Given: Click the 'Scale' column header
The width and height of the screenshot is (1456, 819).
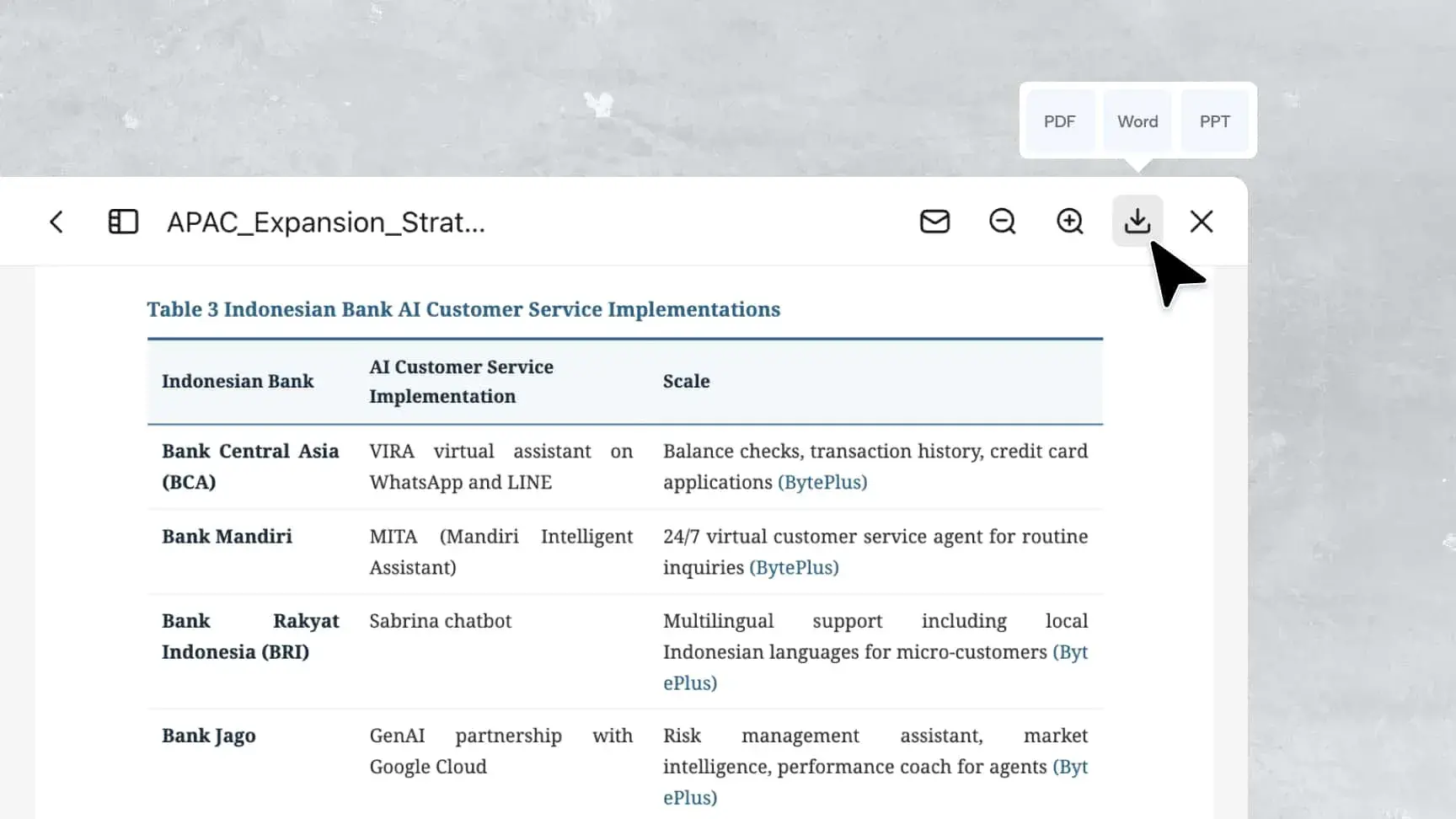Looking at the screenshot, I should pyautogui.click(x=686, y=381).
